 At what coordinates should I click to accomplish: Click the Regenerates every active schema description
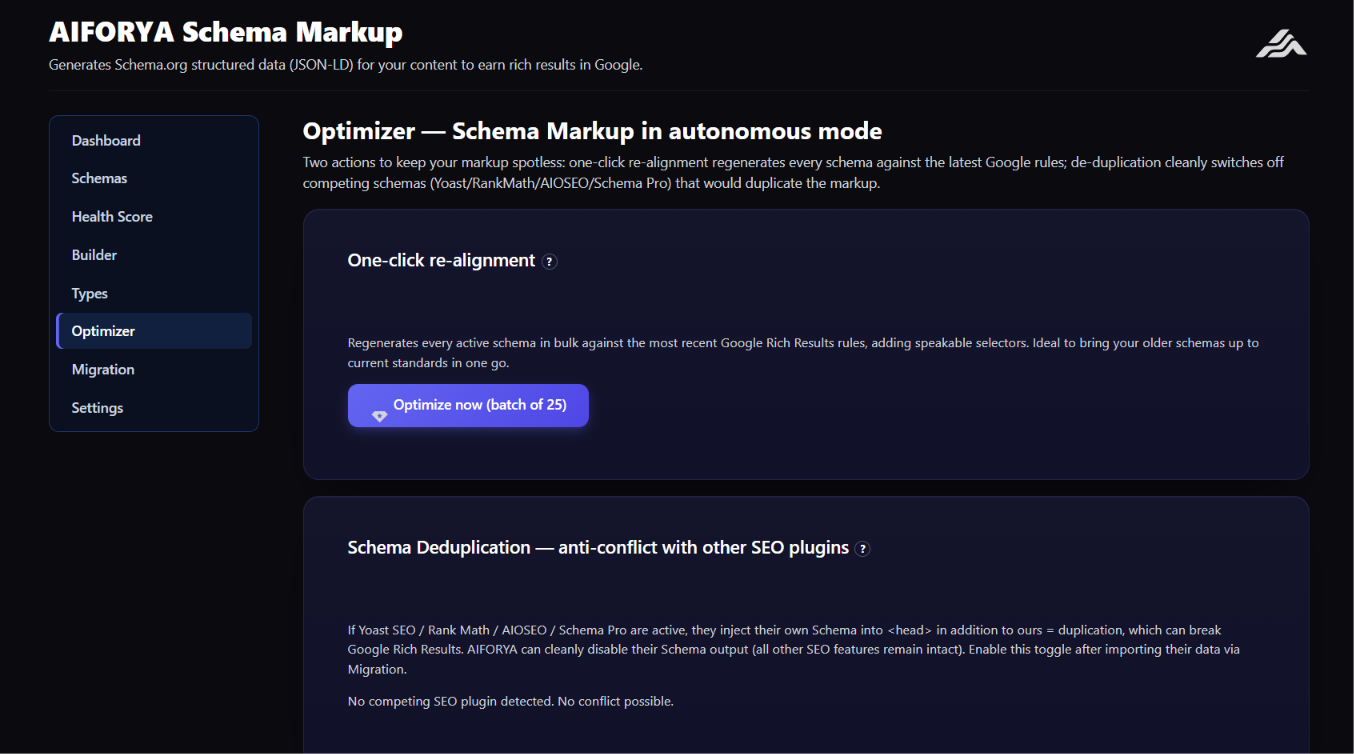tap(803, 353)
